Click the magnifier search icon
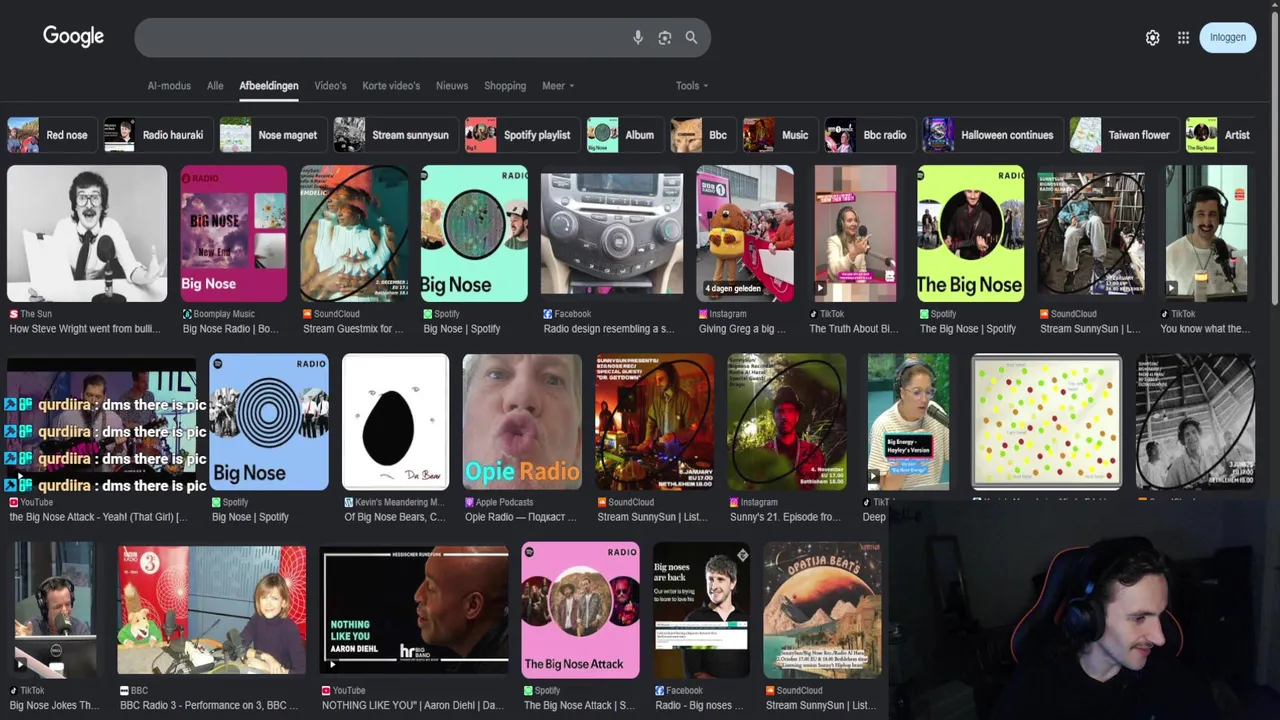1280x720 pixels. point(691,37)
